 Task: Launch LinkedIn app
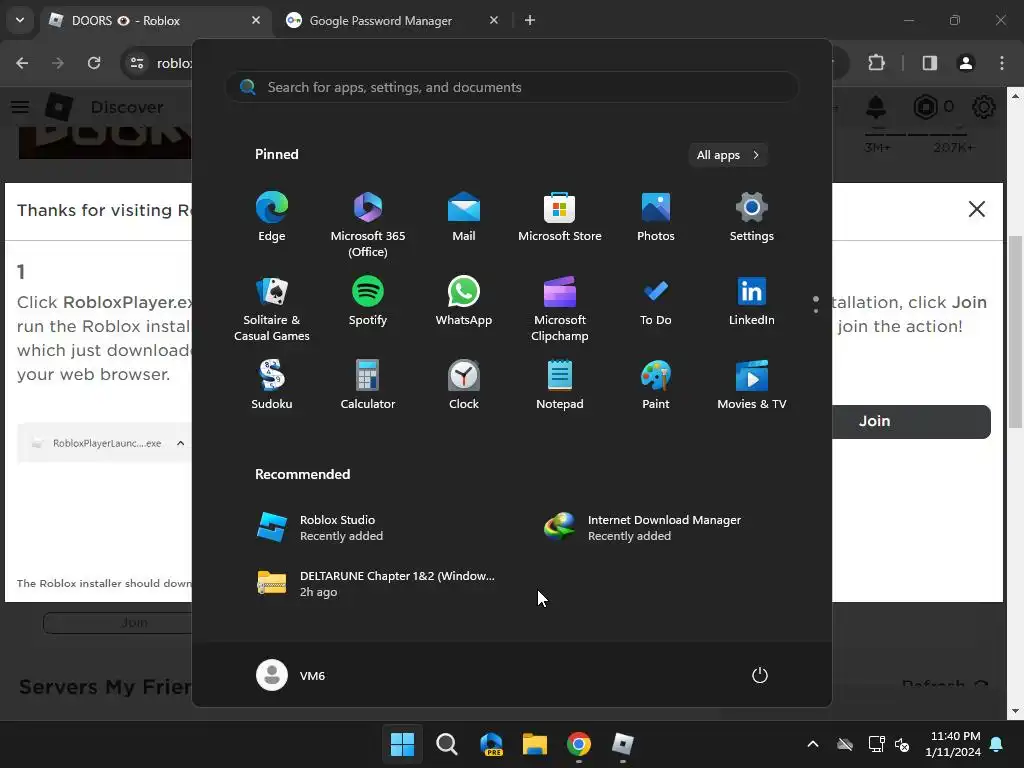(x=752, y=302)
